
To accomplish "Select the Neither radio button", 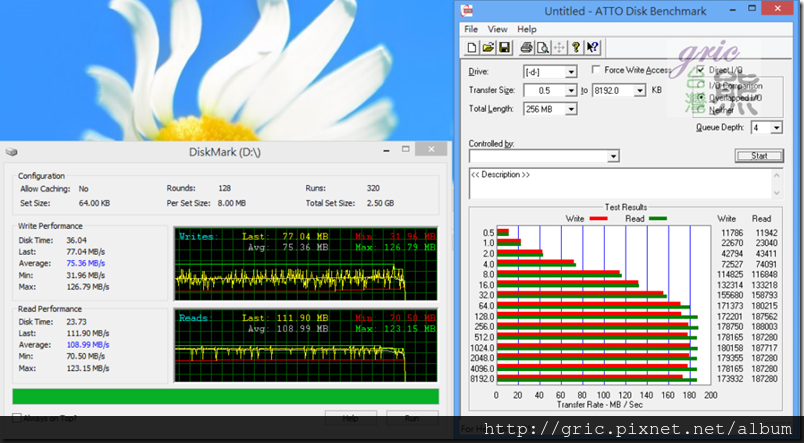I will coord(701,110).
